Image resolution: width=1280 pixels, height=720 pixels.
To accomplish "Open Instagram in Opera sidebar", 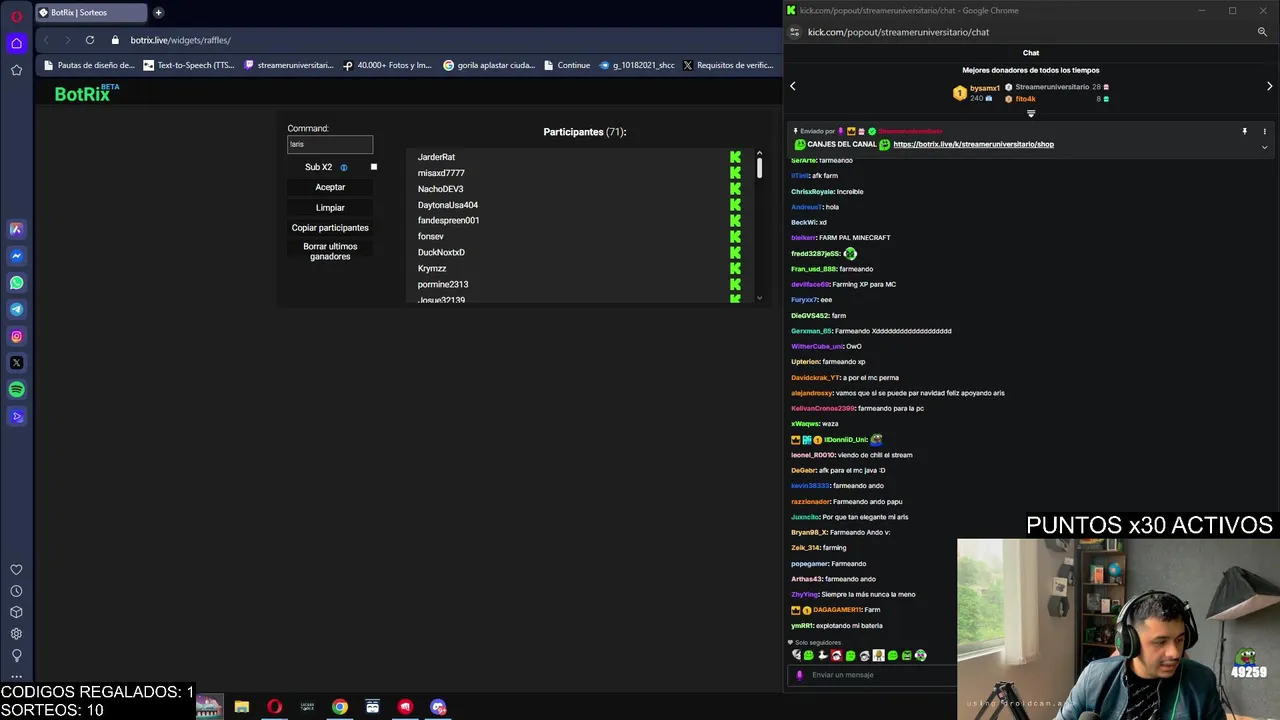I will point(16,337).
